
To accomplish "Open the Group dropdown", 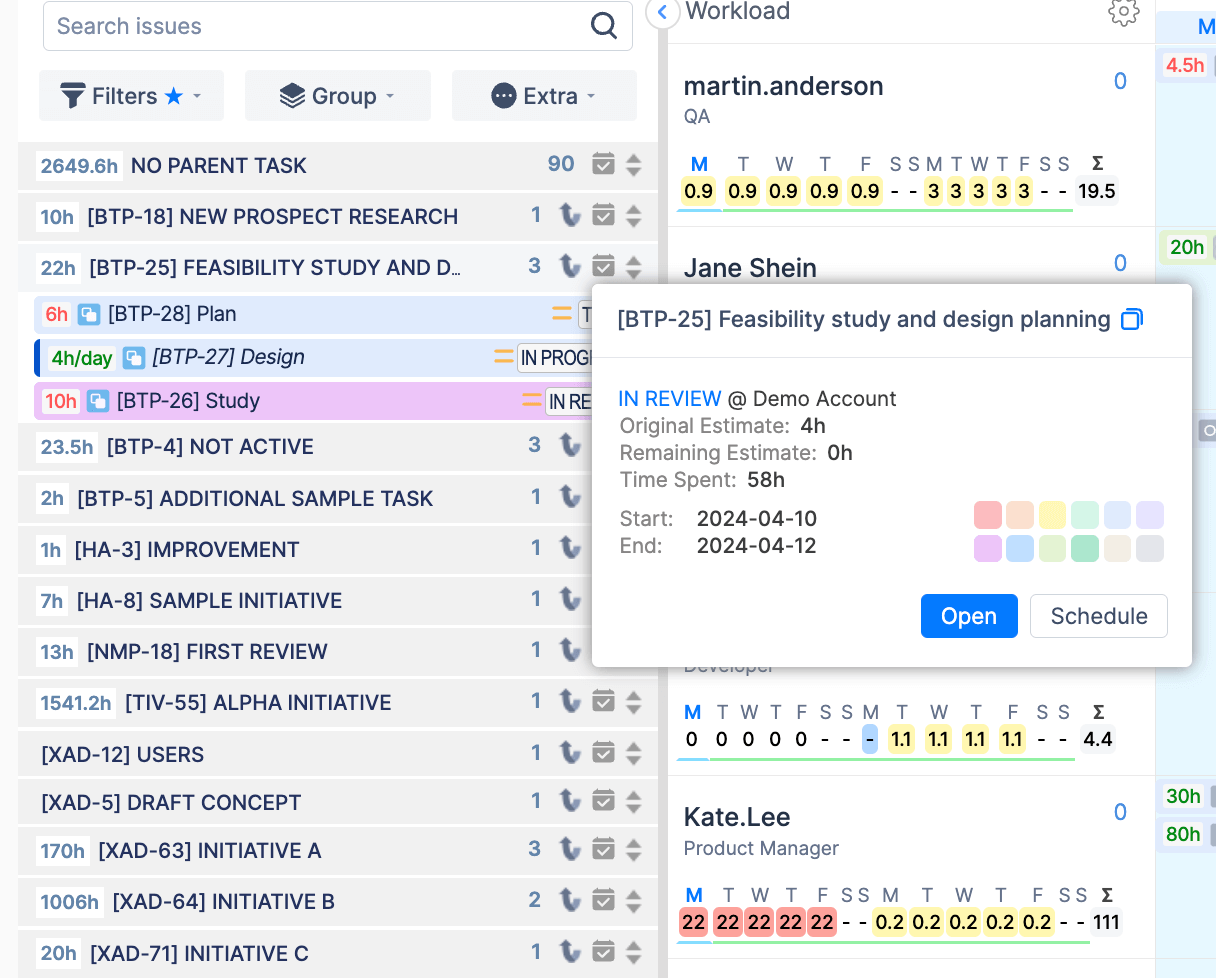I will click(x=337, y=96).
